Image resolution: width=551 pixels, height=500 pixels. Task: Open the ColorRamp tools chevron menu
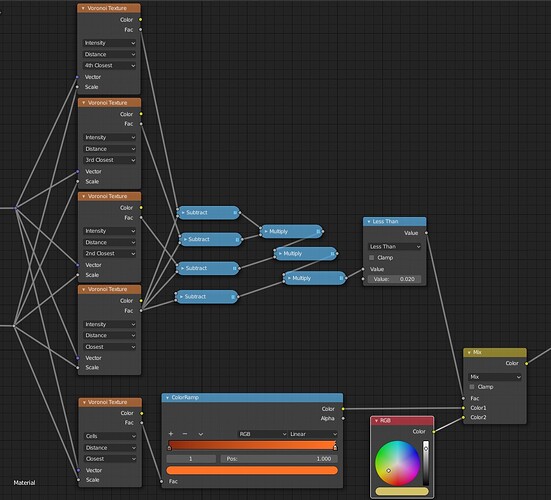click(201, 434)
